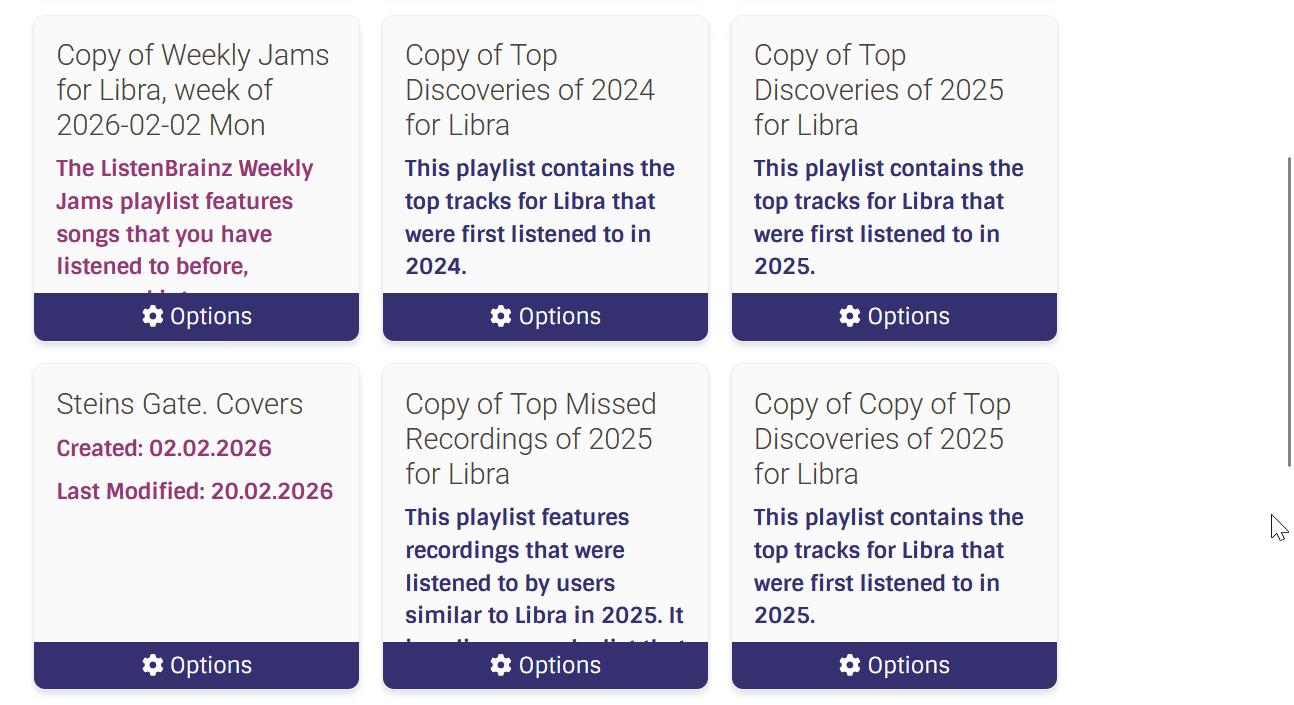The image size is (1294, 705).
Task: Click Last Modified date on Steins Gate card
Action: 194,491
